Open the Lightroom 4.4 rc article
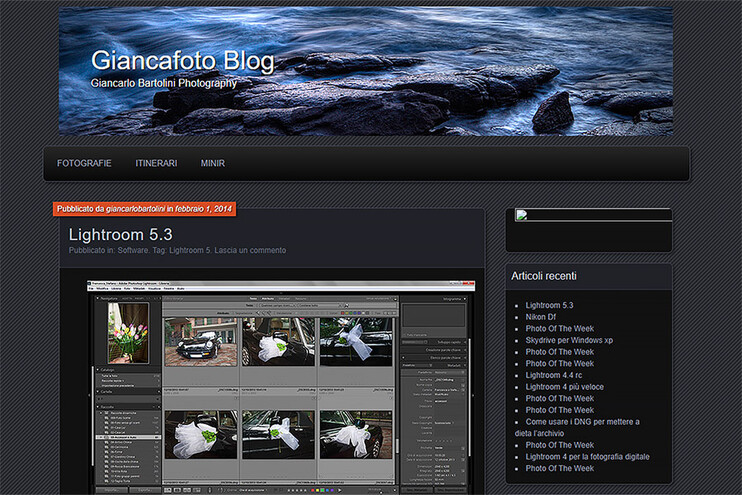Screen dimensions: 742x495 click(554, 375)
